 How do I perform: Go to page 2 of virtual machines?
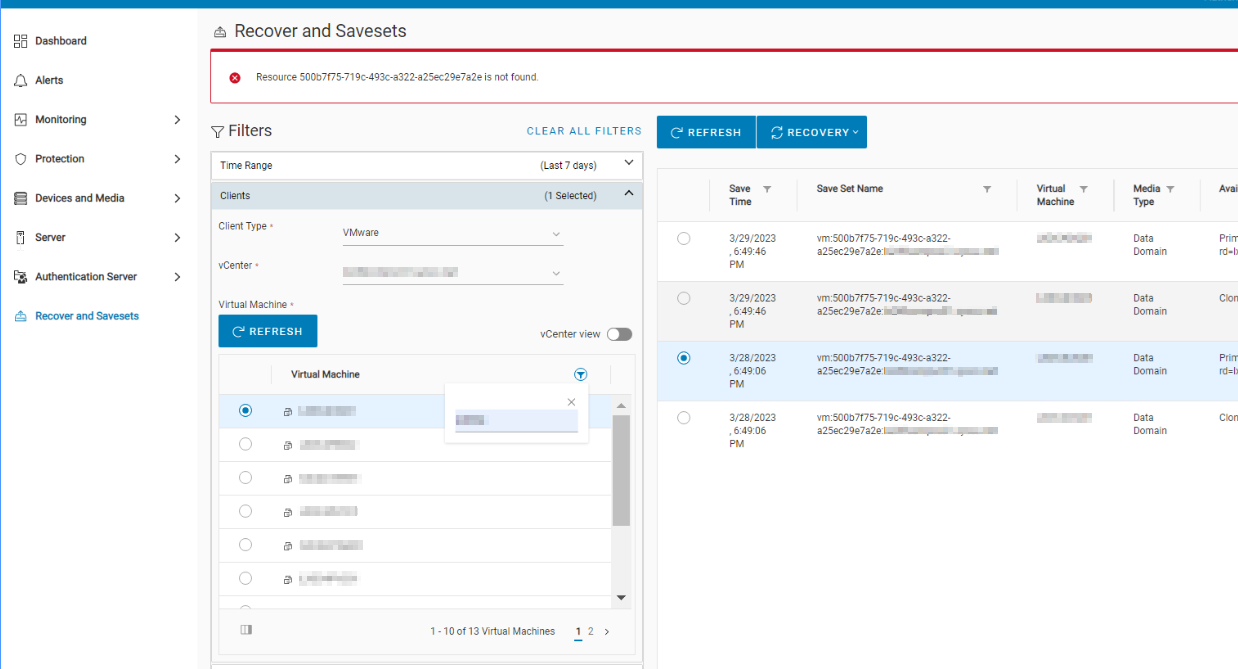point(591,631)
